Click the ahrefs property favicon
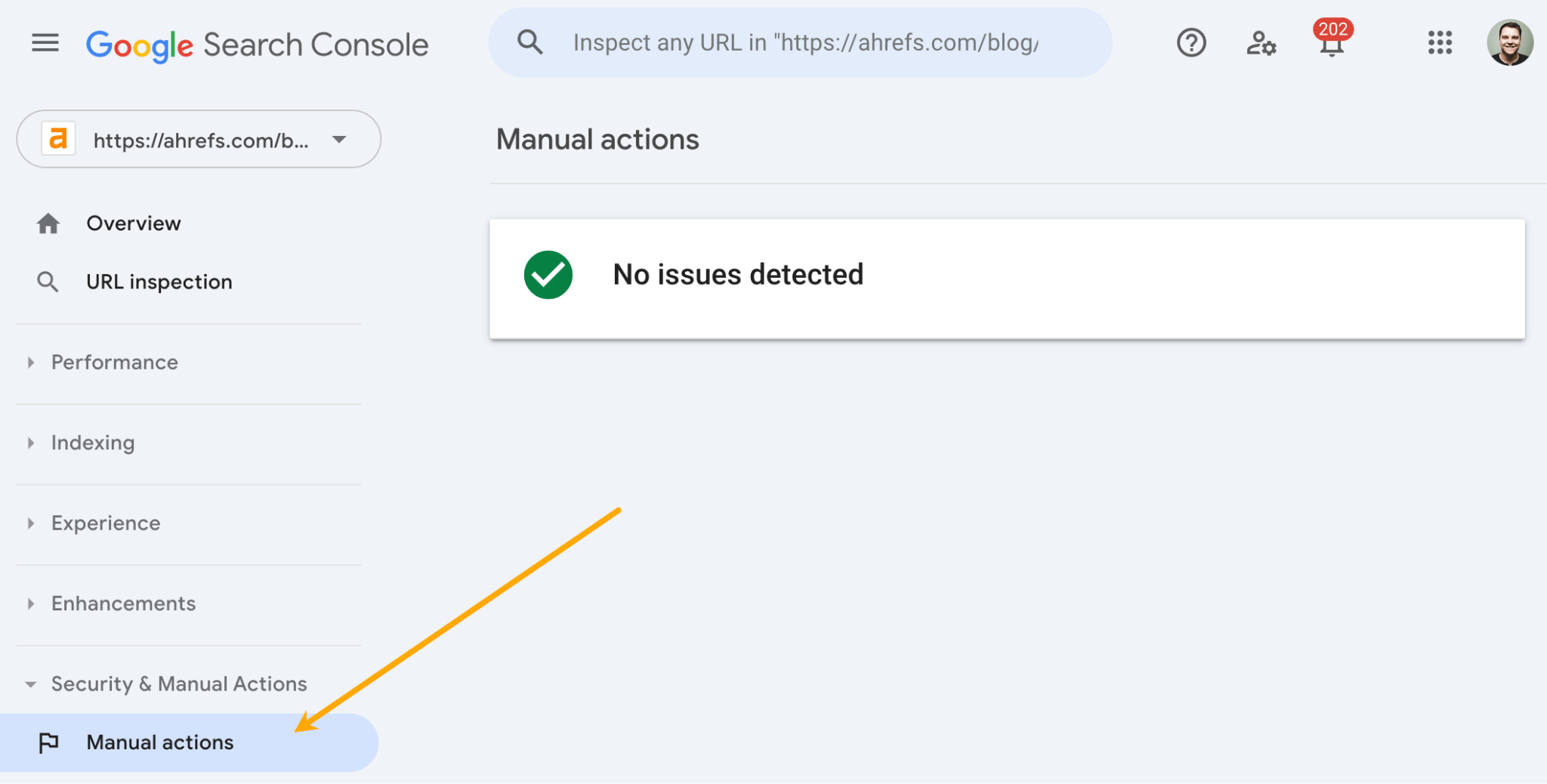 (58, 138)
